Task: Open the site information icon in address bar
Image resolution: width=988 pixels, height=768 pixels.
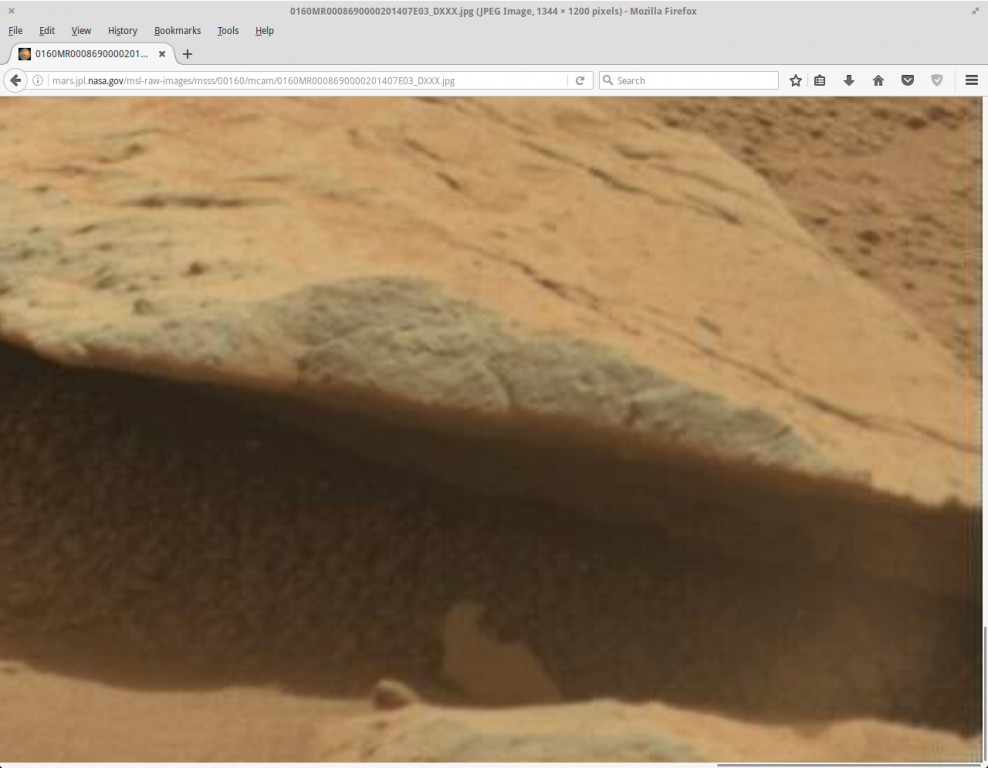Action: (x=38, y=80)
